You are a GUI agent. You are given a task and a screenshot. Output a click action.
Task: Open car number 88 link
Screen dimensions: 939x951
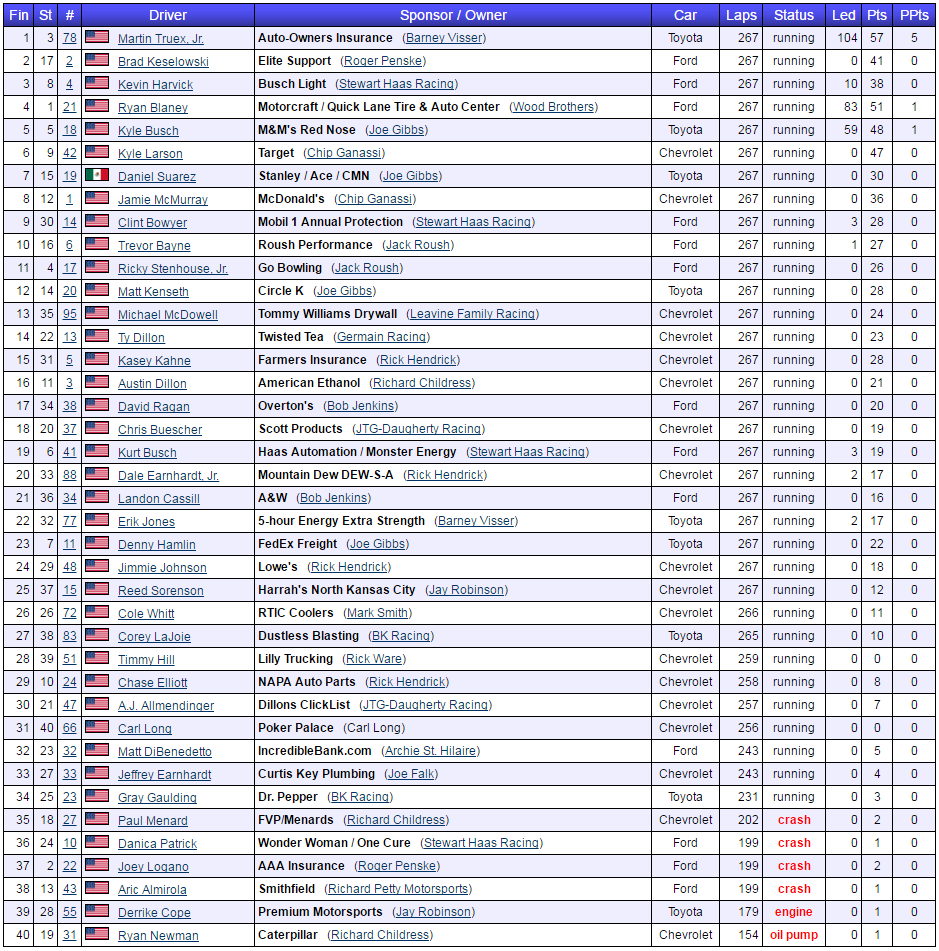70,475
